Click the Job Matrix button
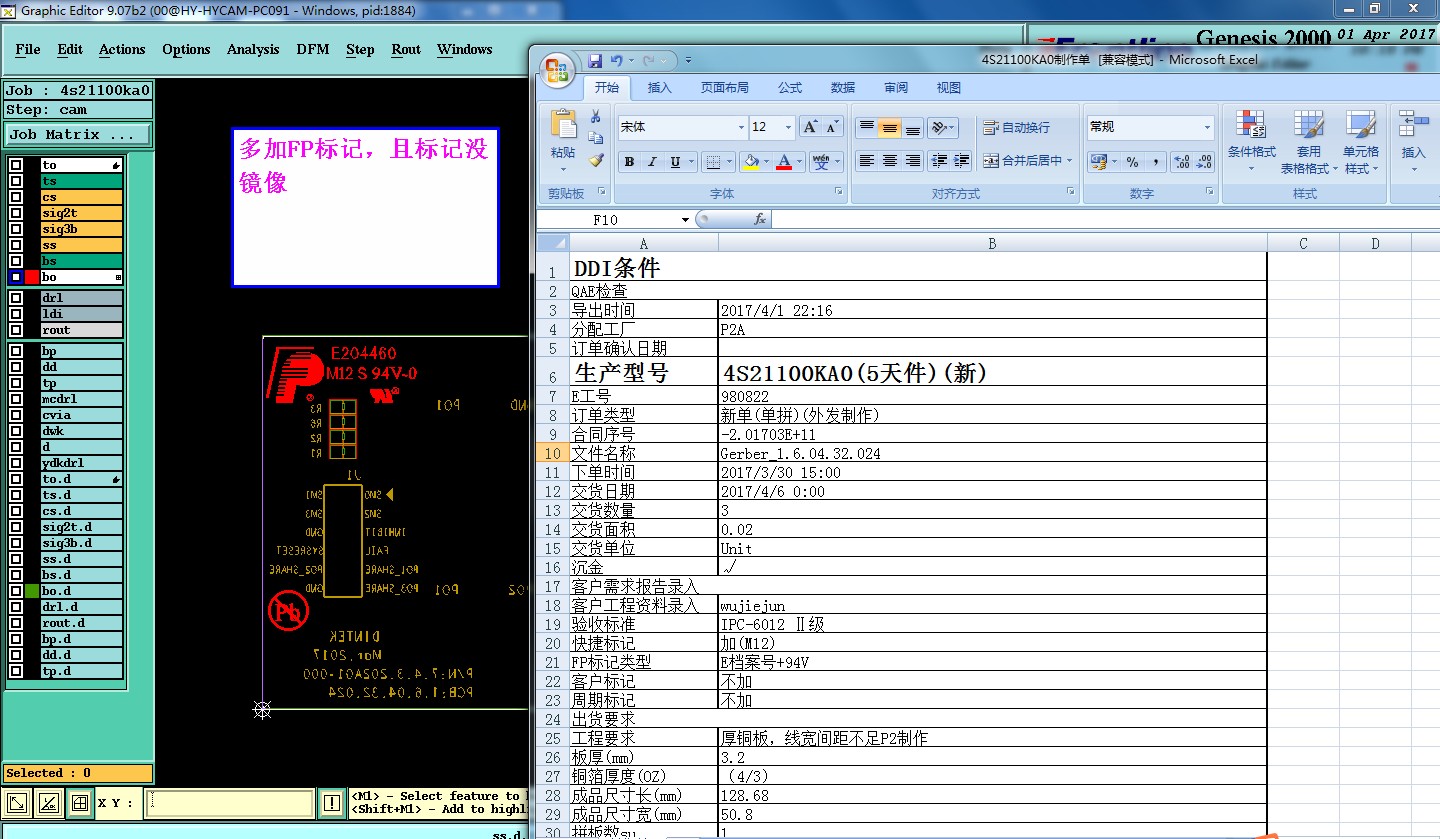This screenshot has height=839, width=1440. coord(79,134)
